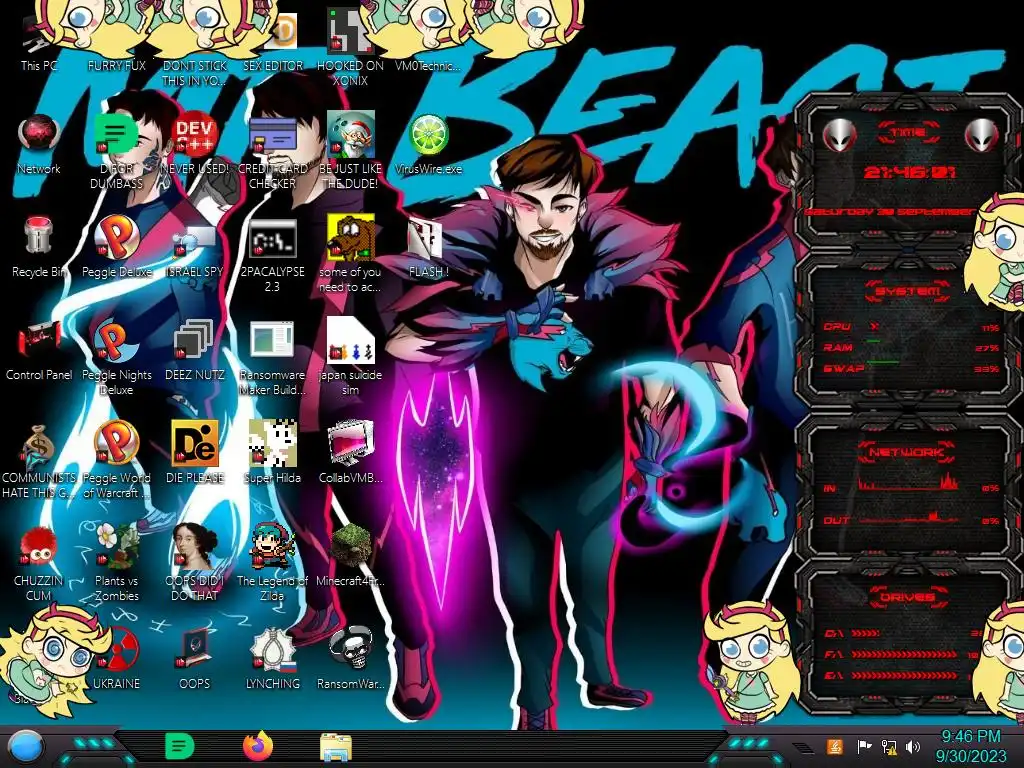Open the Super Hilda game icon

point(272,453)
